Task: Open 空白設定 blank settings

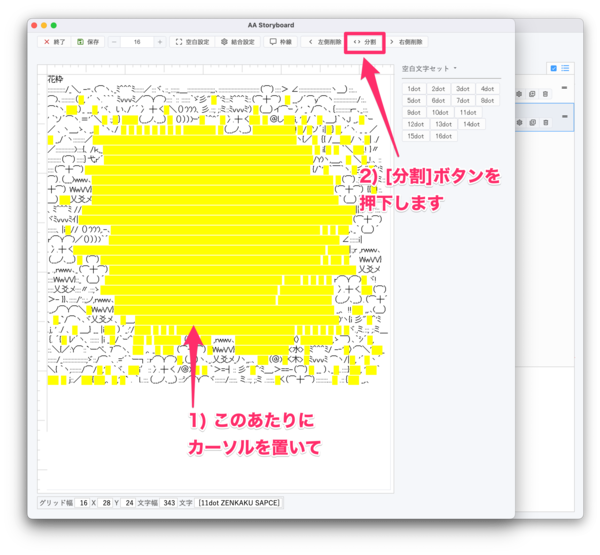Action: 192,42
